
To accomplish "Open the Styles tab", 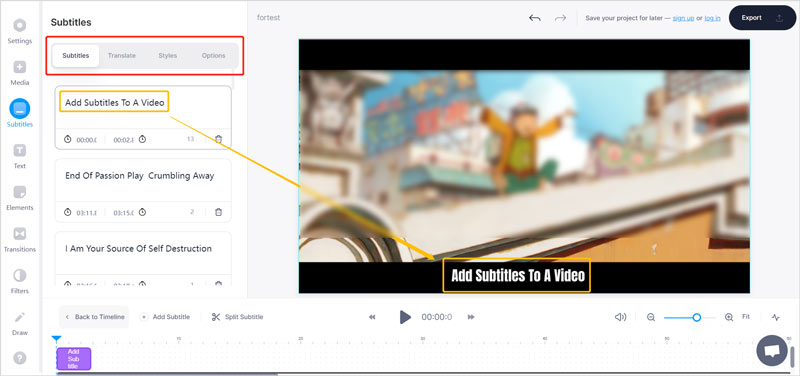I will point(167,56).
